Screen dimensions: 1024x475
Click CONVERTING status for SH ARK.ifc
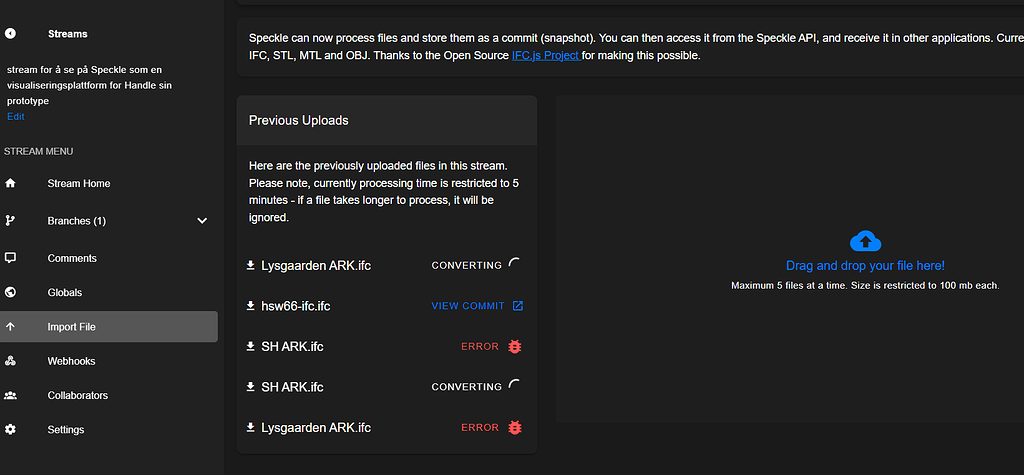[x=466, y=387]
